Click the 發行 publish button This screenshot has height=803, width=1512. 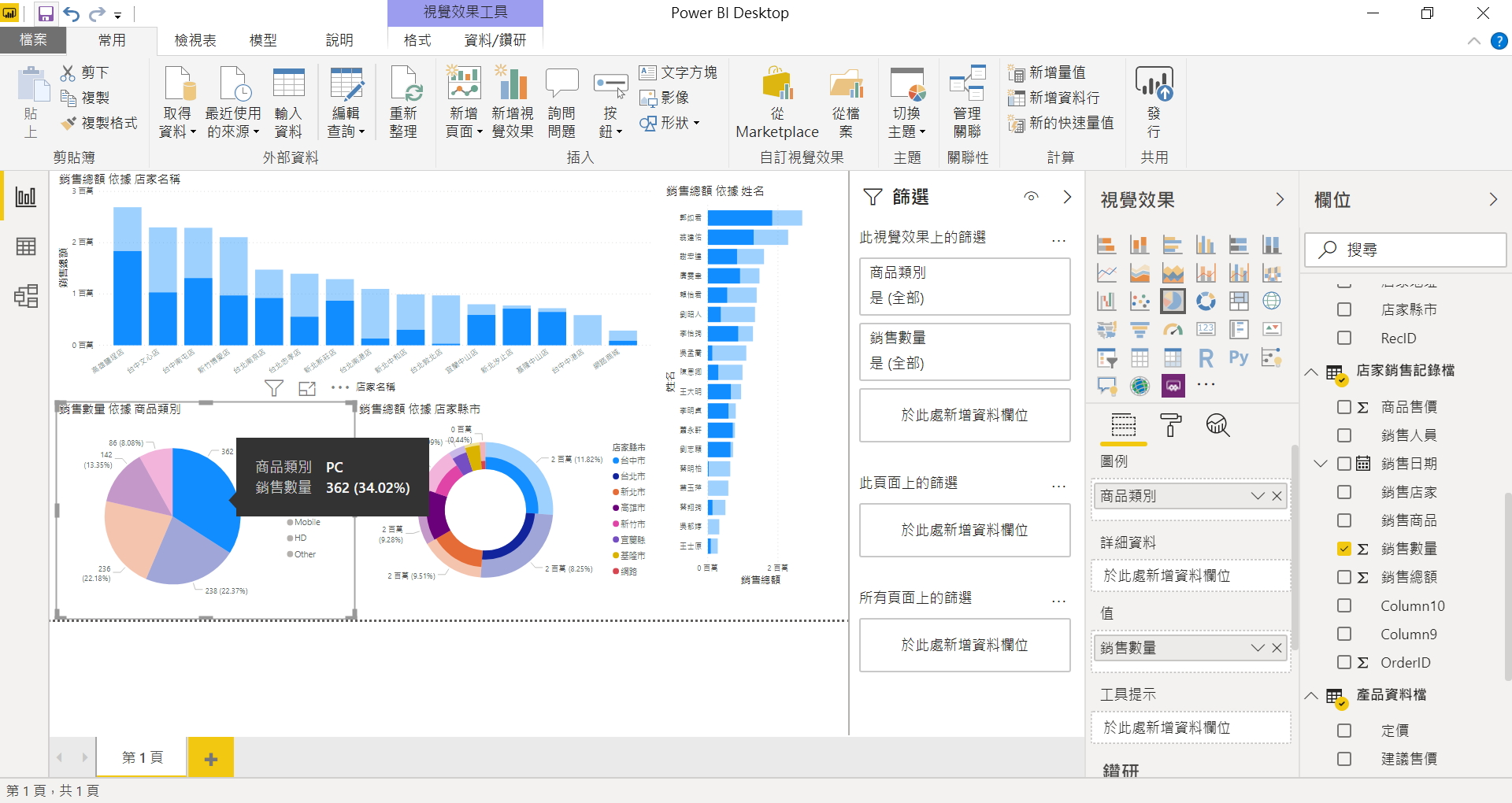[x=1154, y=102]
